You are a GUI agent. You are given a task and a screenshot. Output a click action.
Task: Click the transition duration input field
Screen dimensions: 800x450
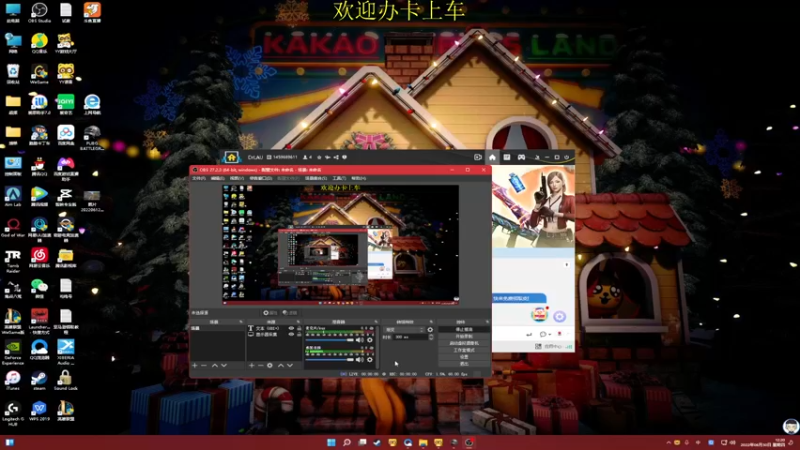coord(411,337)
